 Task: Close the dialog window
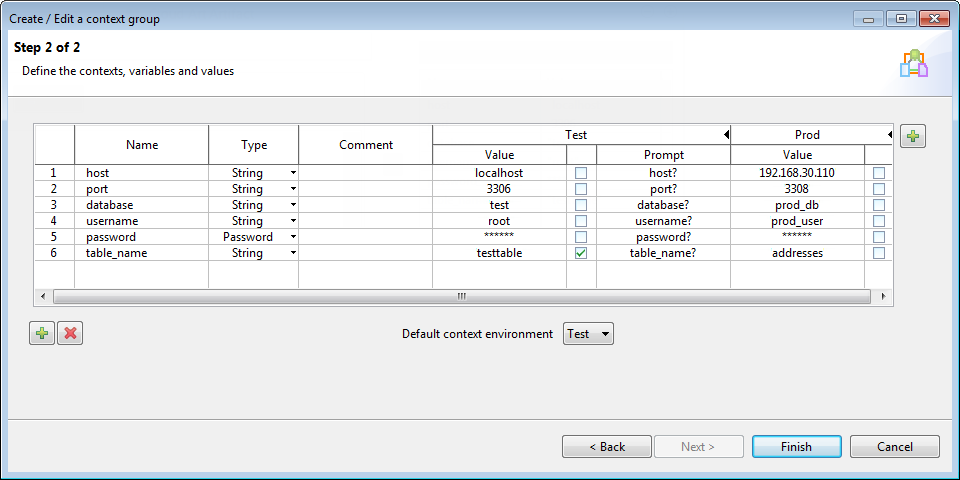click(x=934, y=18)
